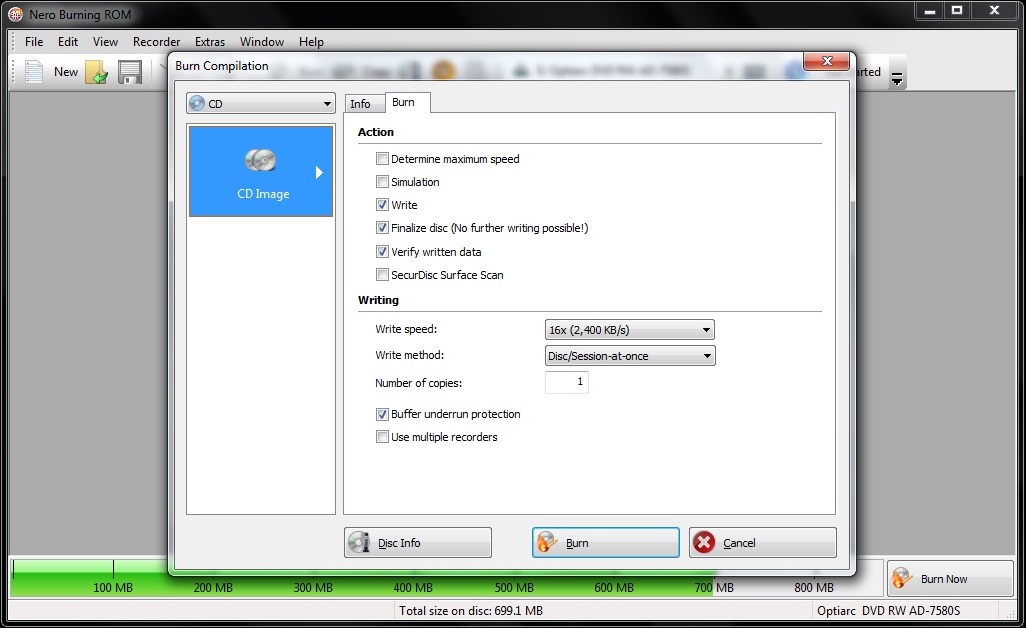Uncheck the Write option
This screenshot has height=628, width=1026.
click(382, 205)
